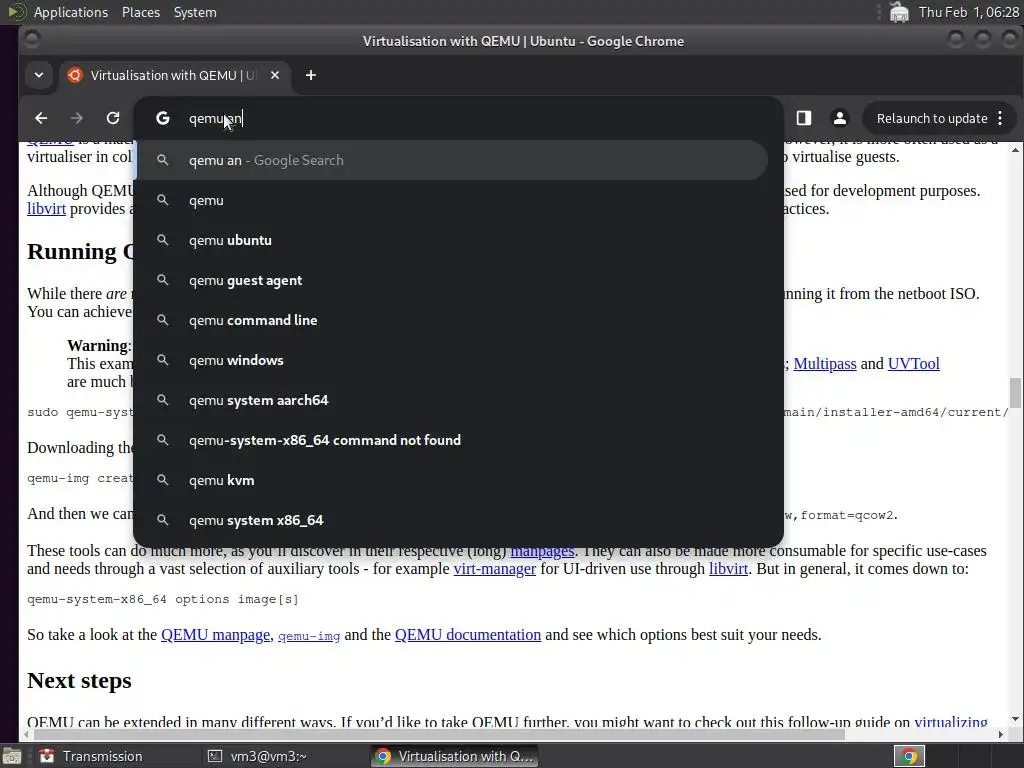
Task: Open the Multipass link
Action: 825,364
